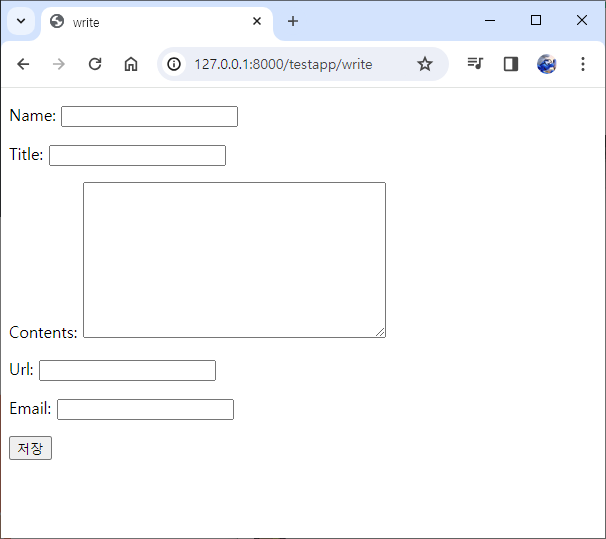
Task: View site information icon in address bar
Action: pos(174,64)
